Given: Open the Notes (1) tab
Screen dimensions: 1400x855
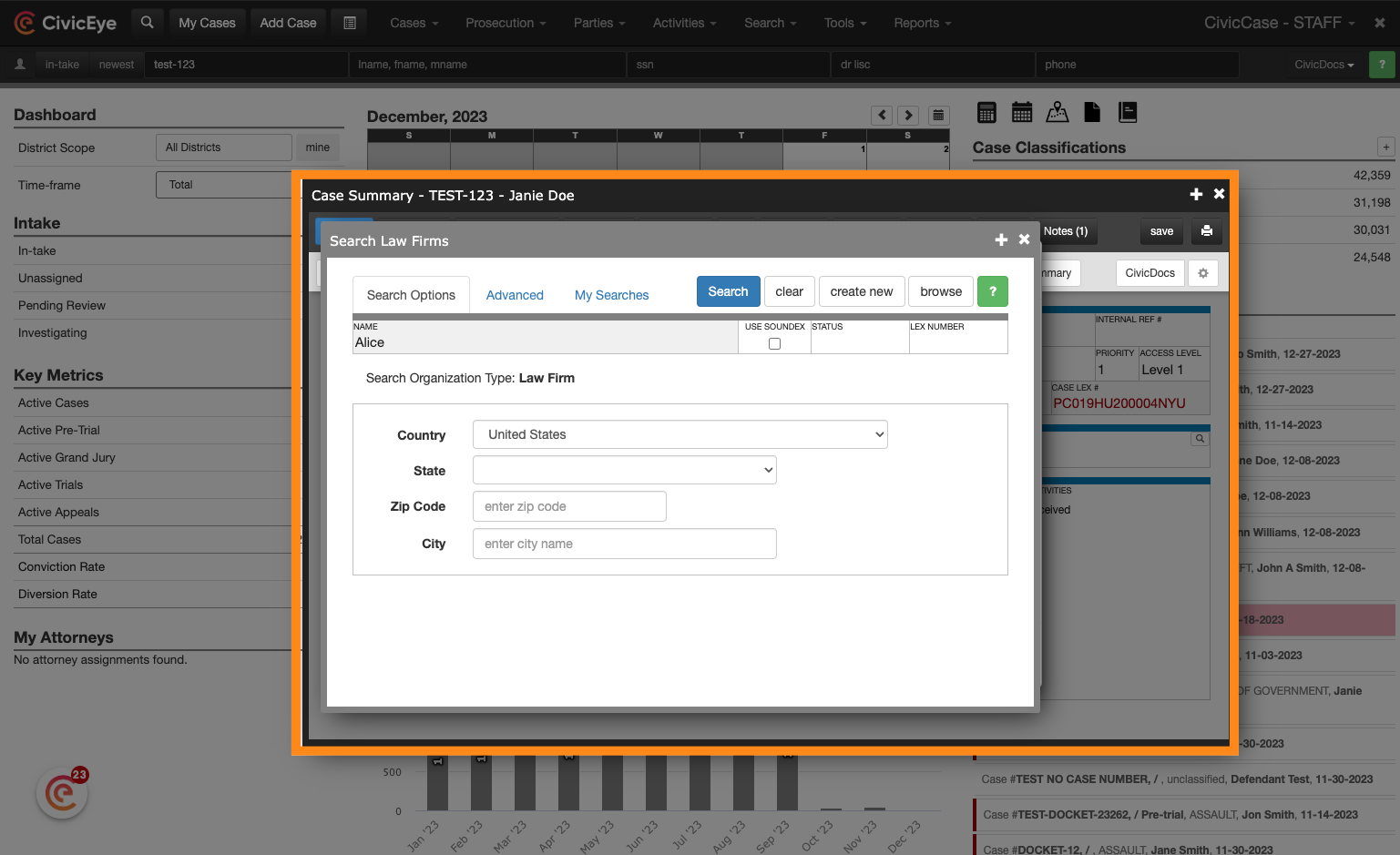Looking at the screenshot, I should [1066, 231].
